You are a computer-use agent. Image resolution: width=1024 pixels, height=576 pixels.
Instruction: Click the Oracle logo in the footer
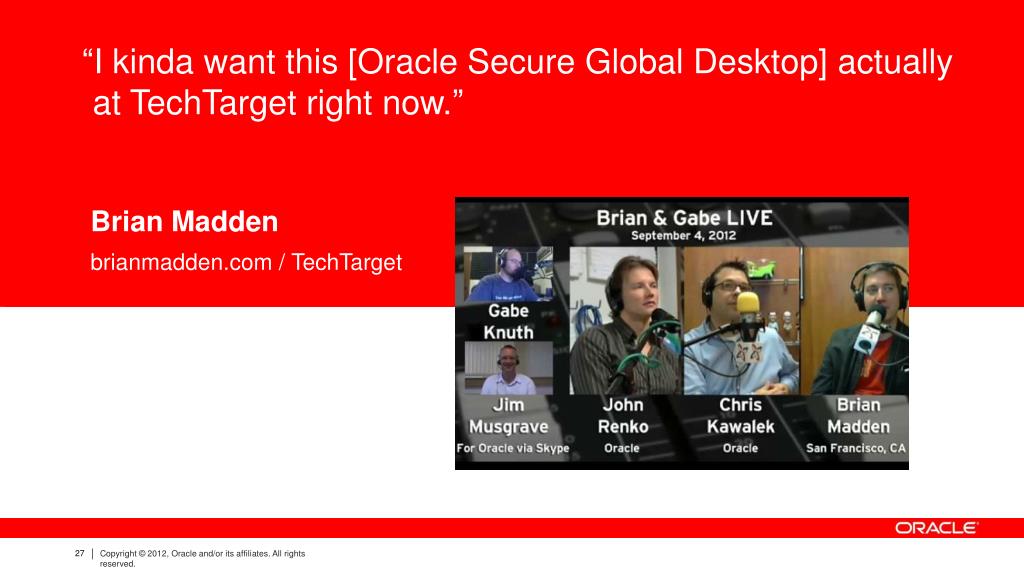936,528
